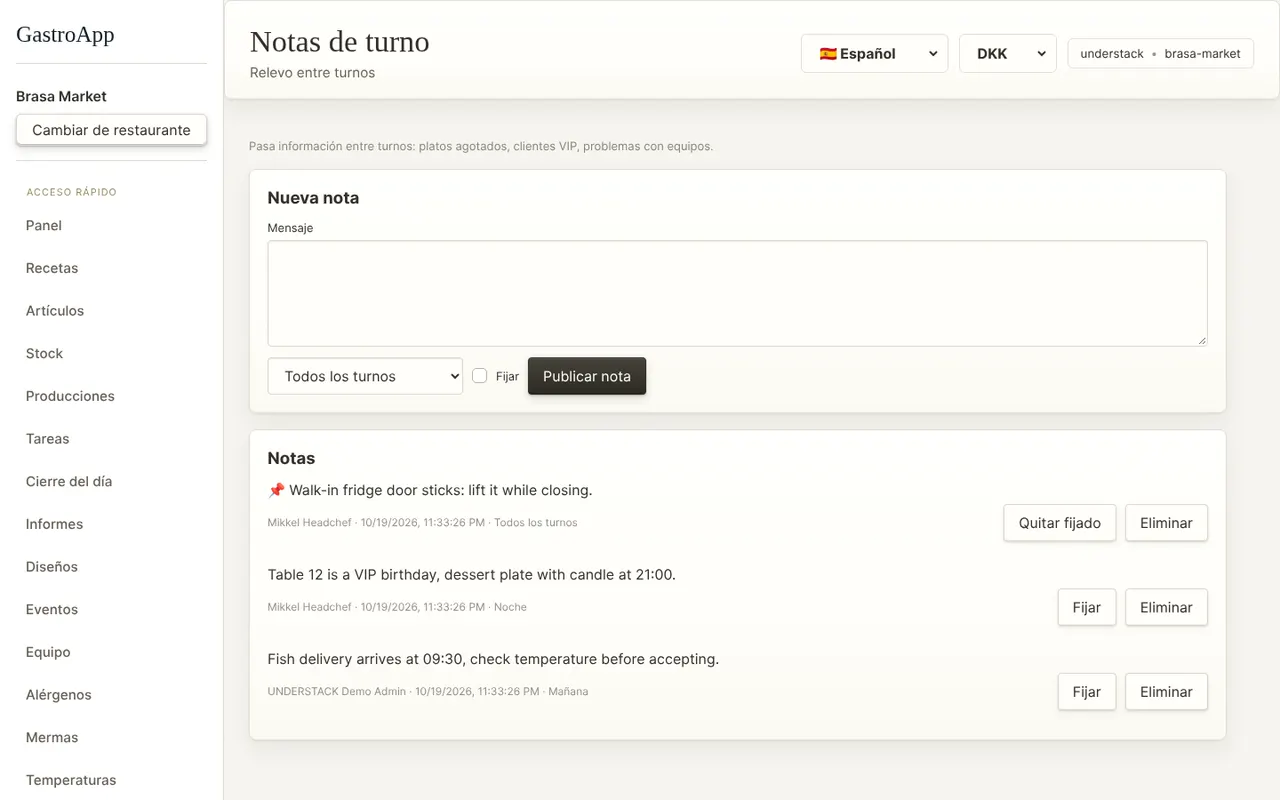Click the Notas de turno page heading
1280x800 pixels.
coord(339,41)
